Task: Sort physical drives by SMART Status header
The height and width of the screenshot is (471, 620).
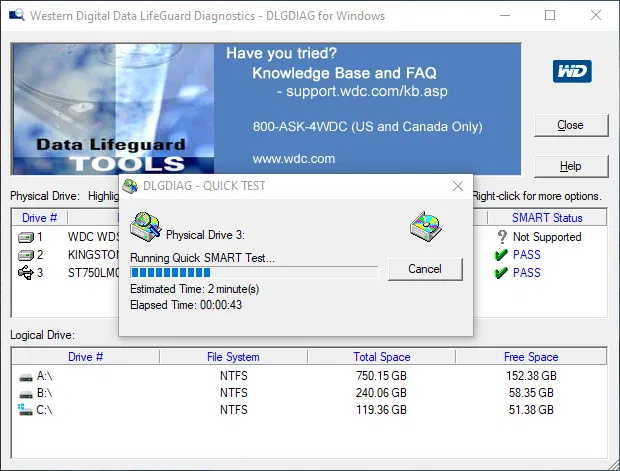Action: (547, 218)
